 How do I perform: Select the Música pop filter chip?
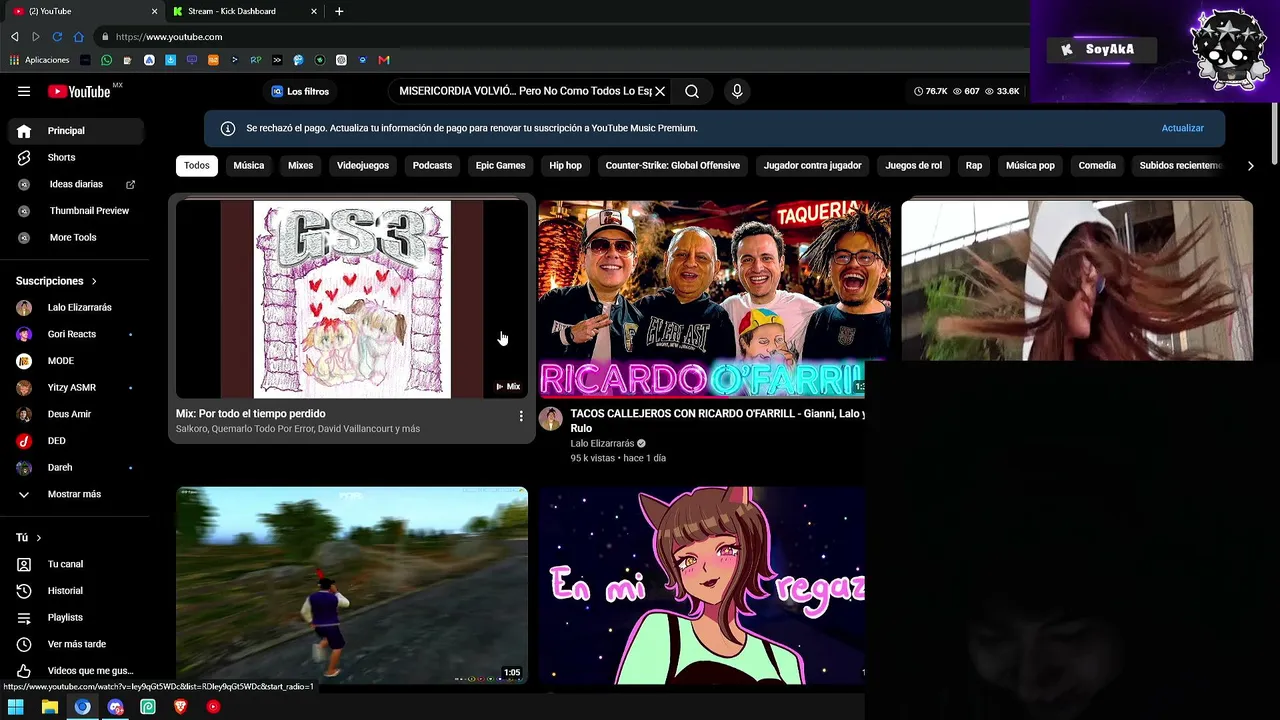pos(1030,166)
